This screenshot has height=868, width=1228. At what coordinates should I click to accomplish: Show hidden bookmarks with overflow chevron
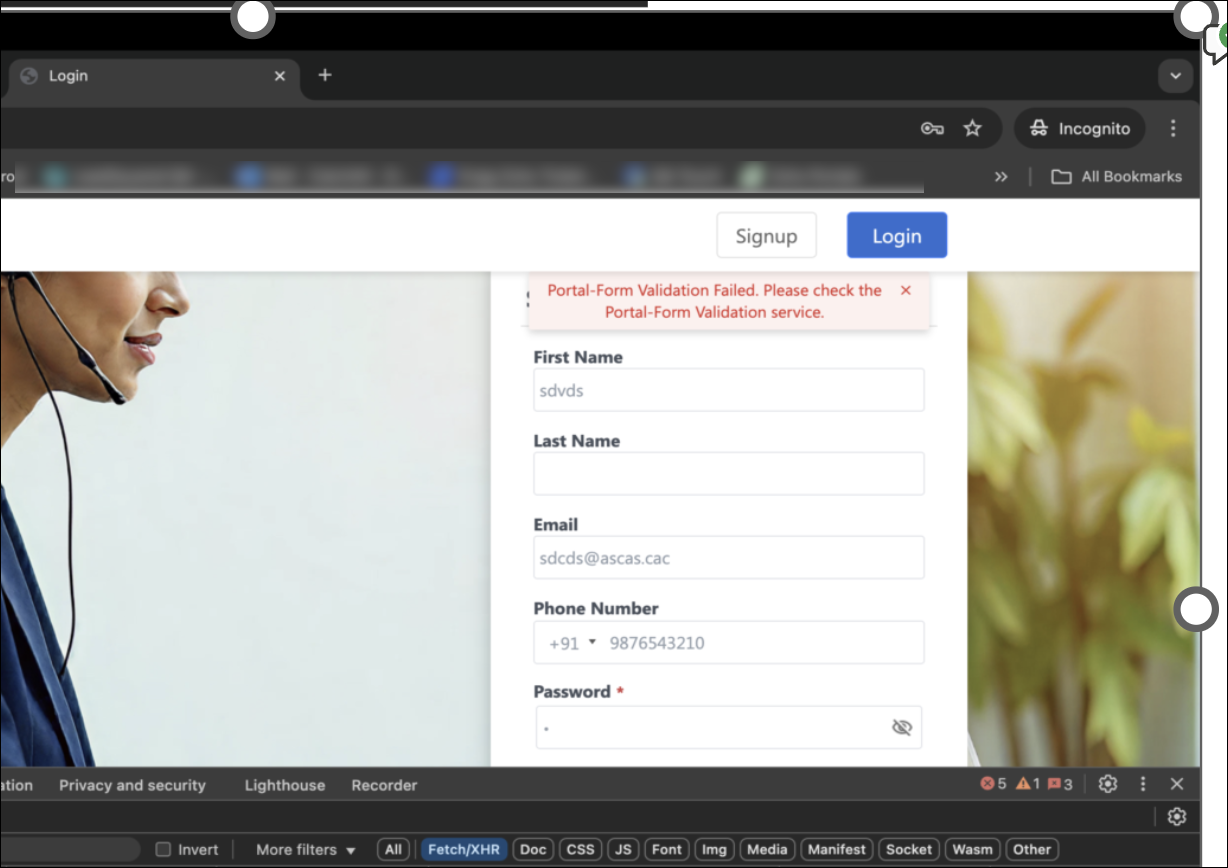click(x=1001, y=177)
